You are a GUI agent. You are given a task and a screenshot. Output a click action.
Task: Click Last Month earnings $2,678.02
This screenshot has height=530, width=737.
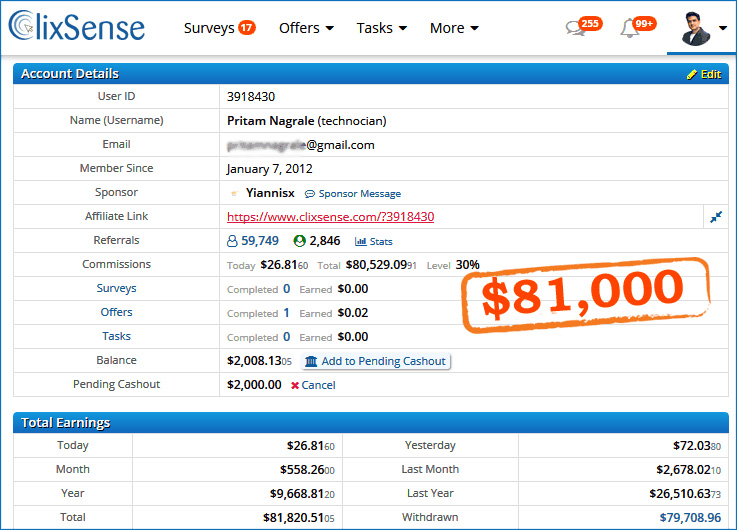(689, 469)
